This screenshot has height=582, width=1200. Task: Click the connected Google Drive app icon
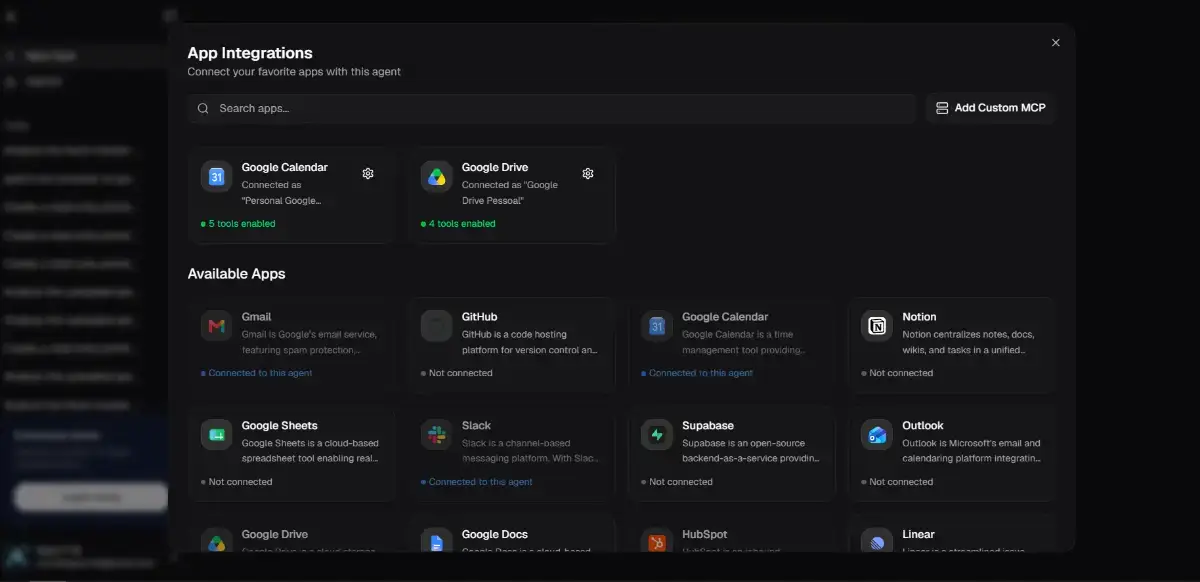tap(437, 177)
